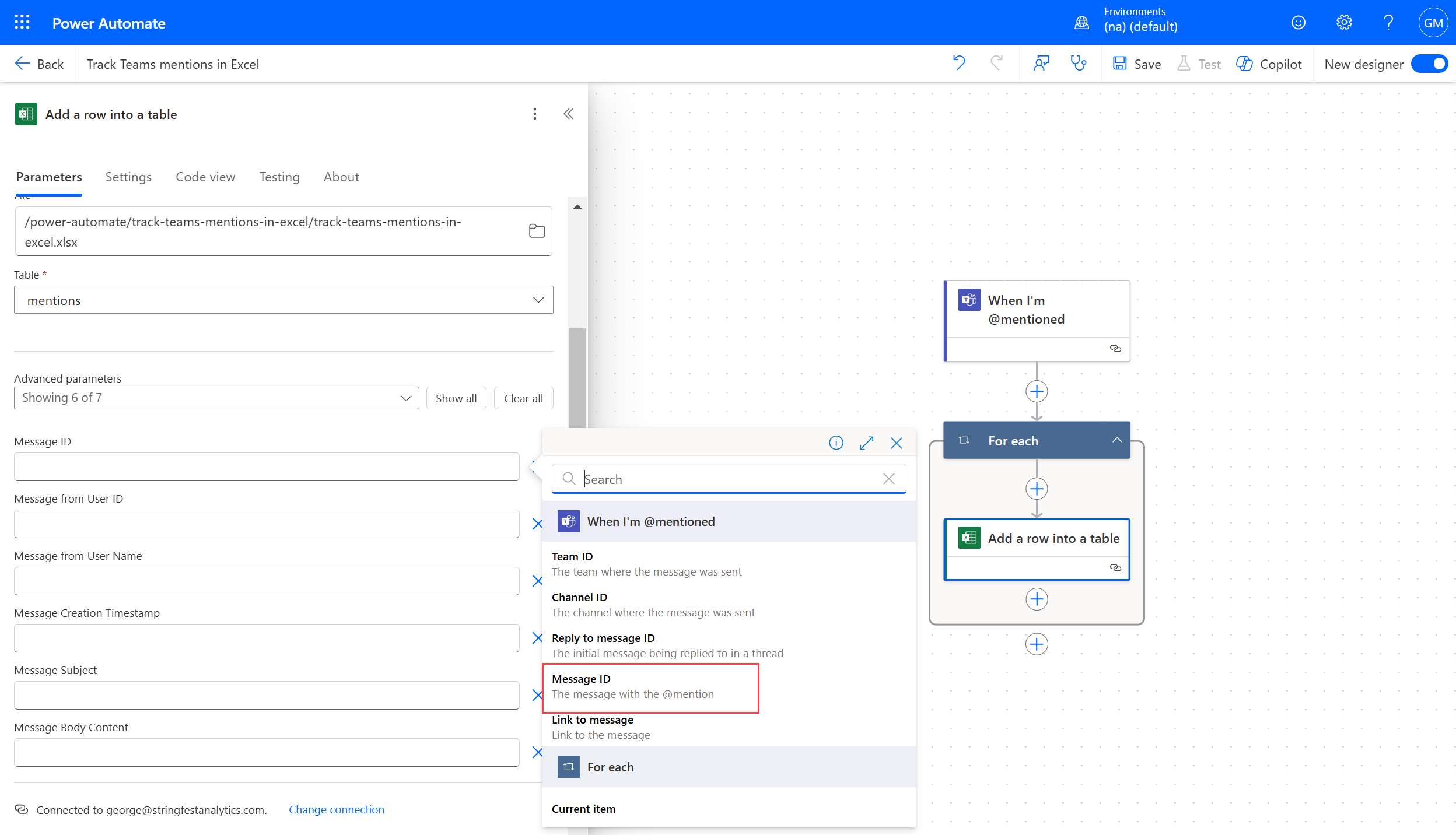Image resolution: width=1456 pixels, height=835 pixels.
Task: Collapse the action panel with double chevron
Action: pos(568,114)
